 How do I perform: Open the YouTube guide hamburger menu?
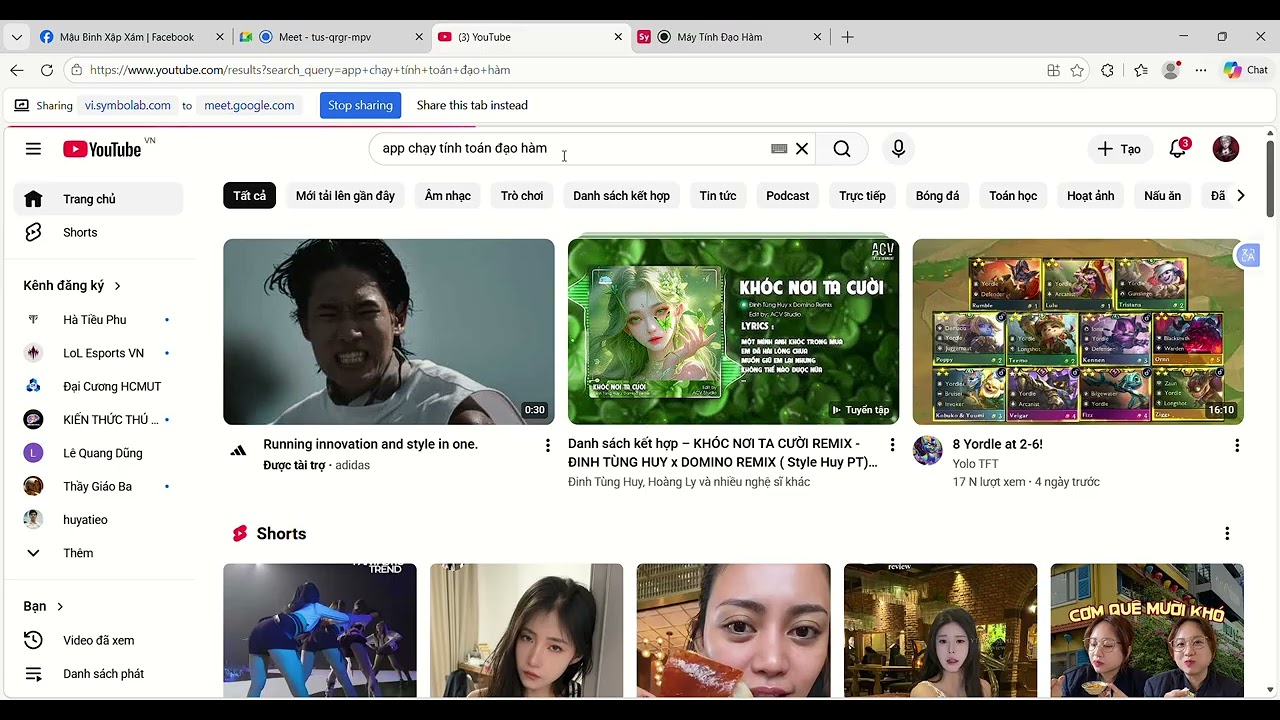[x=33, y=149]
